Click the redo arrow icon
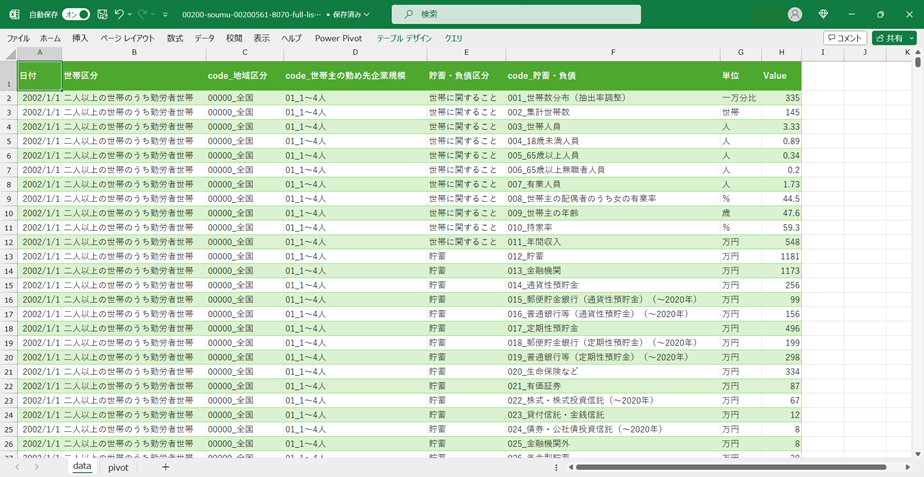Screen dimensions: 924x477 142,15
